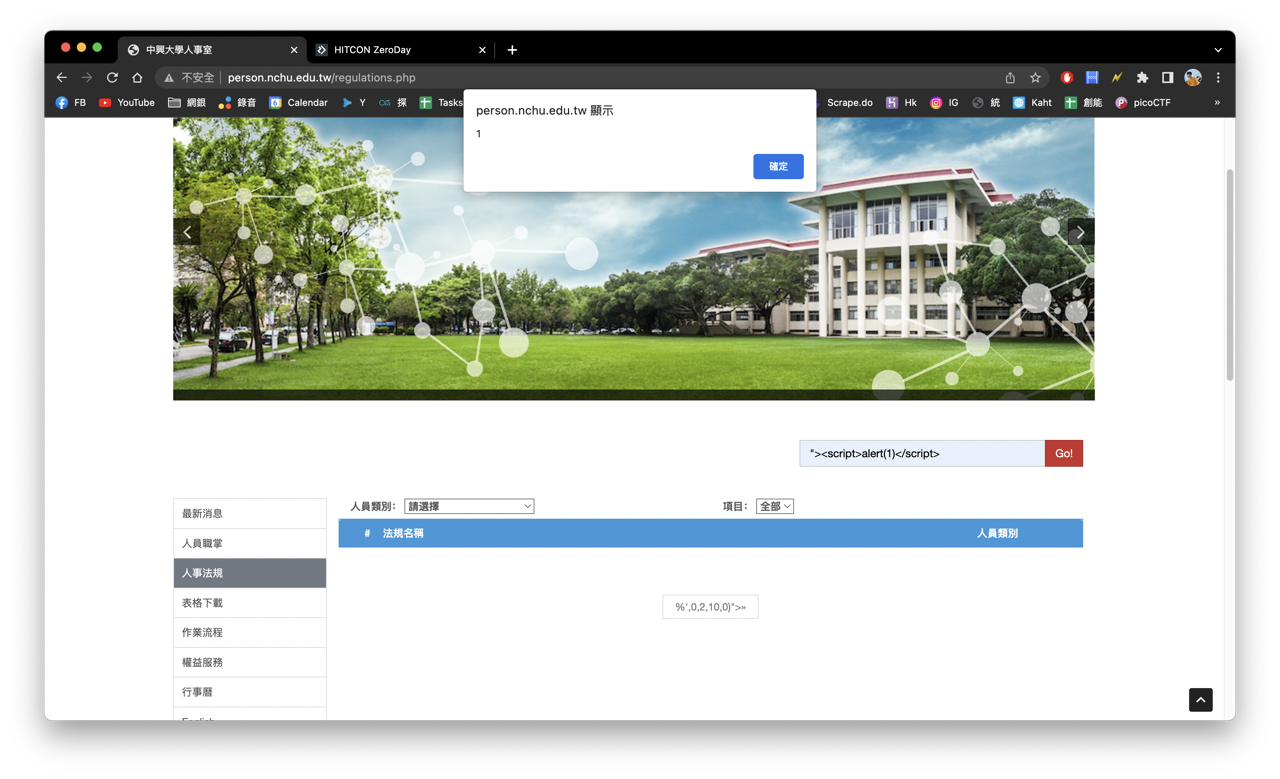Open the 探 bookmark
The image size is (1280, 779).
click(x=393, y=102)
